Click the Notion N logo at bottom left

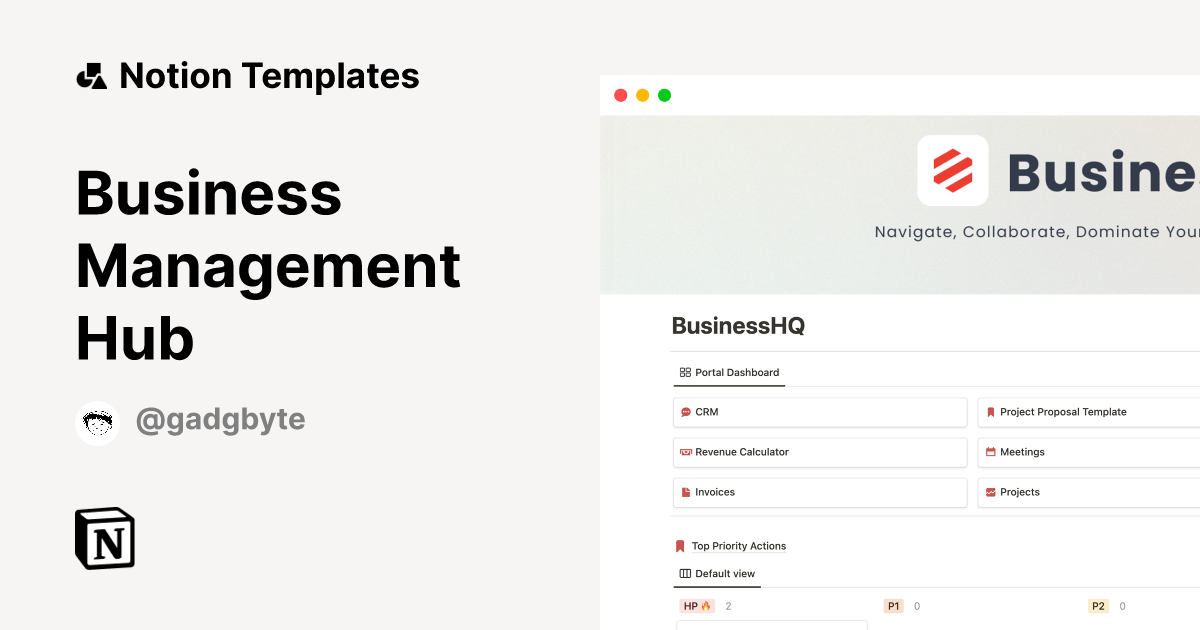(x=105, y=538)
